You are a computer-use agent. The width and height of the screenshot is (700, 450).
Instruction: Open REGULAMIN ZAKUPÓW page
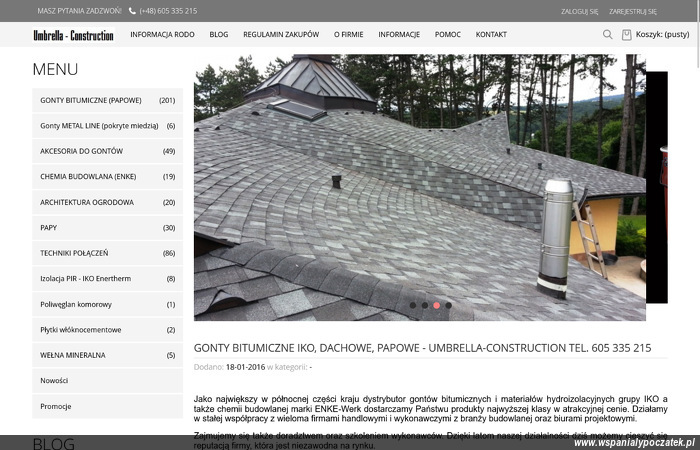[281, 34]
